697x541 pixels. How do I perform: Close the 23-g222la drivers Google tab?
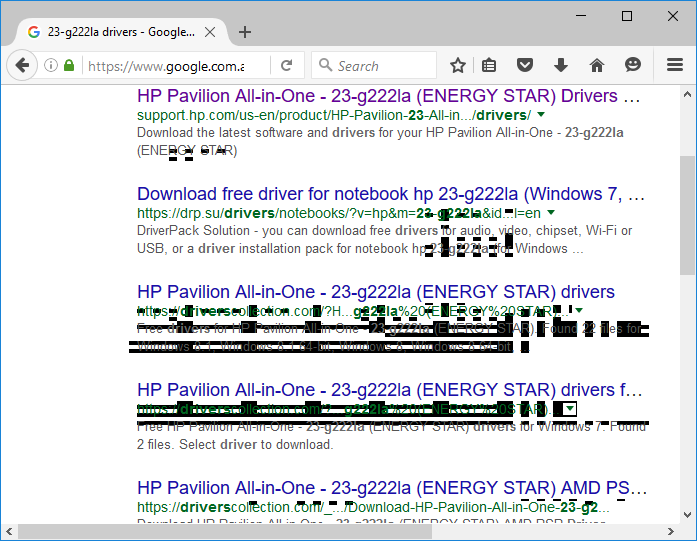(x=210, y=32)
